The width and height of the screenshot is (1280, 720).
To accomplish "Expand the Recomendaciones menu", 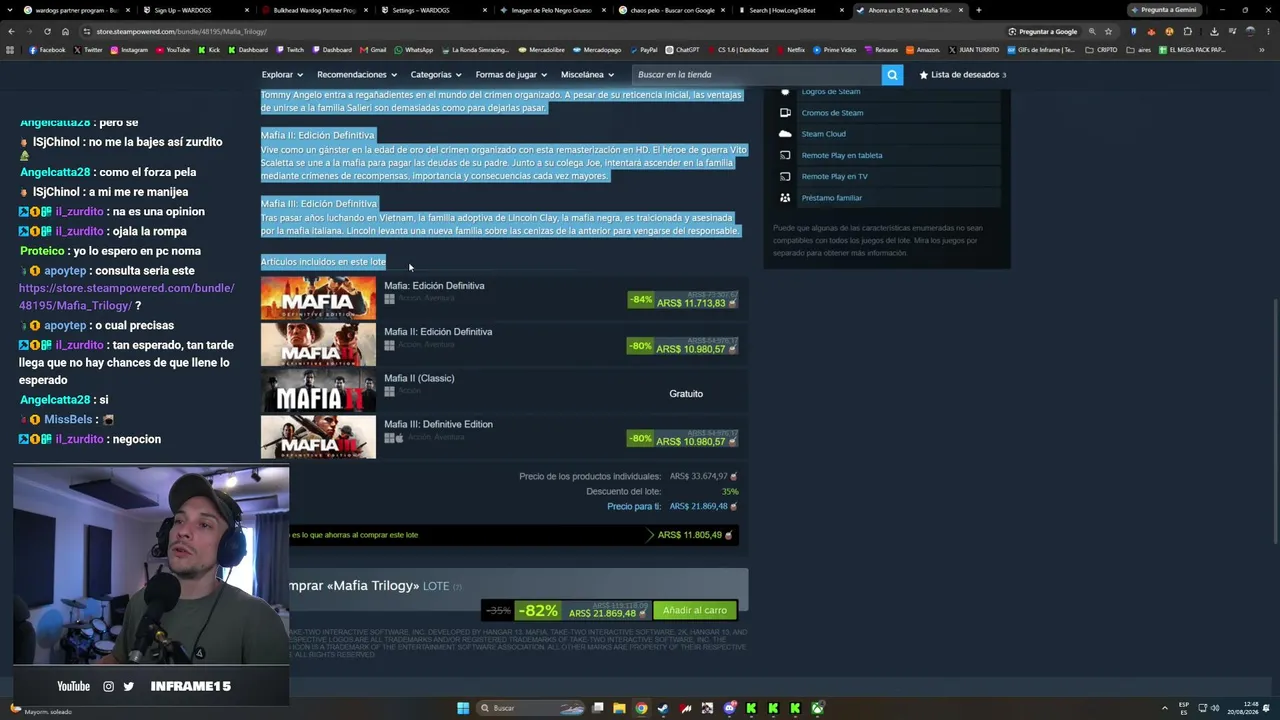I will click(x=357, y=74).
